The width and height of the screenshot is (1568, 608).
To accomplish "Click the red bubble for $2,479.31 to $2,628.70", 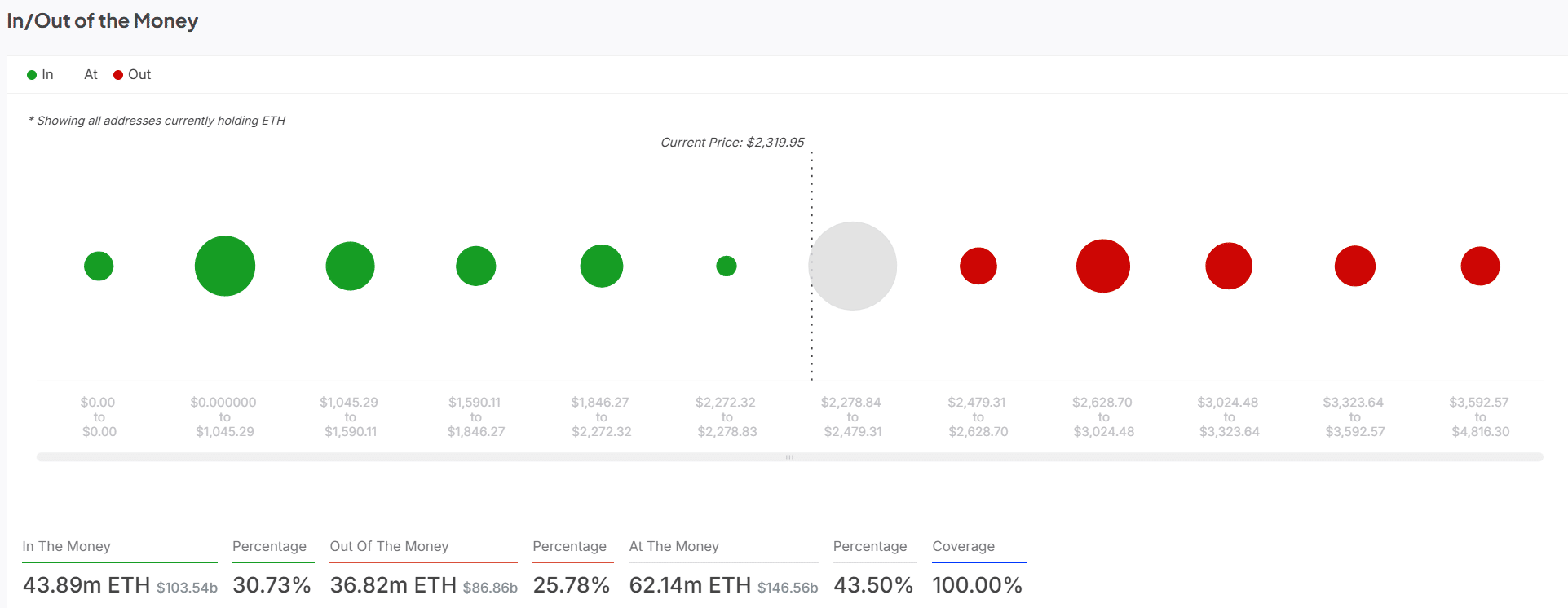I will click(x=978, y=266).
